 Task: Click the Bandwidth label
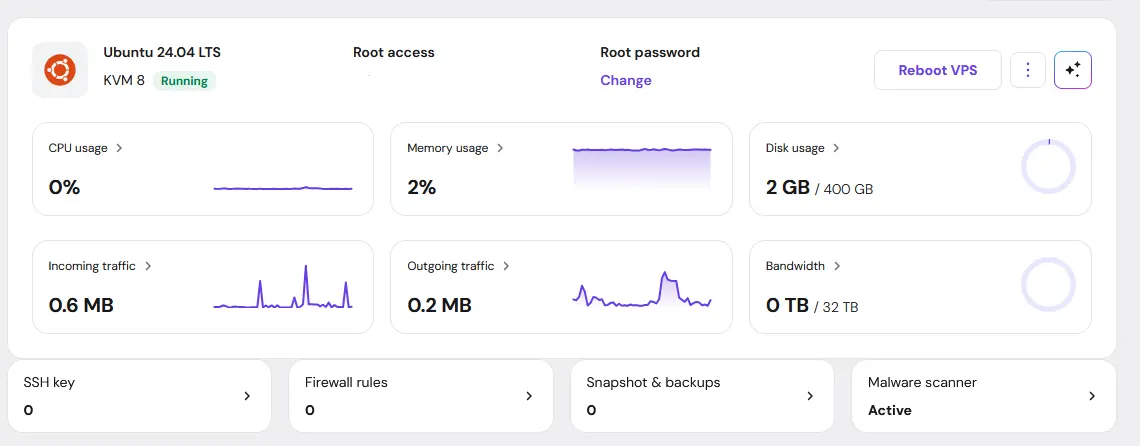795,266
